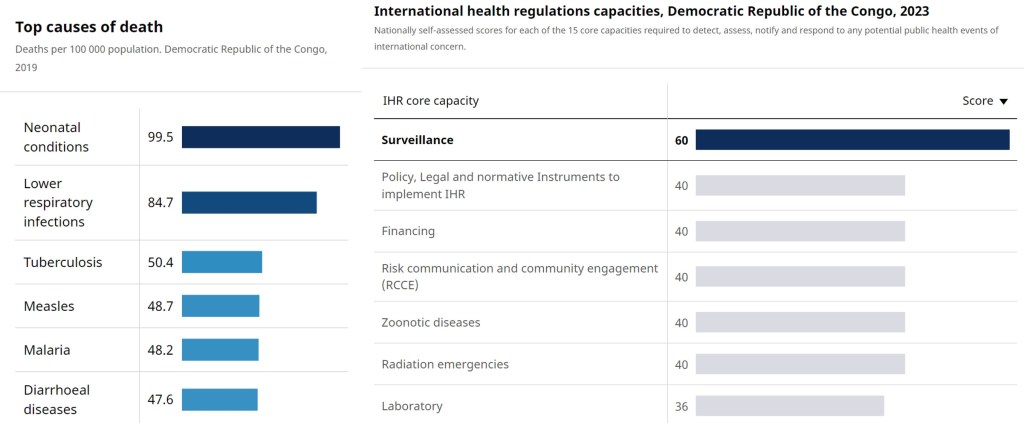The image size is (1024, 423).
Task: Click the Score column header
Action: (x=977, y=101)
